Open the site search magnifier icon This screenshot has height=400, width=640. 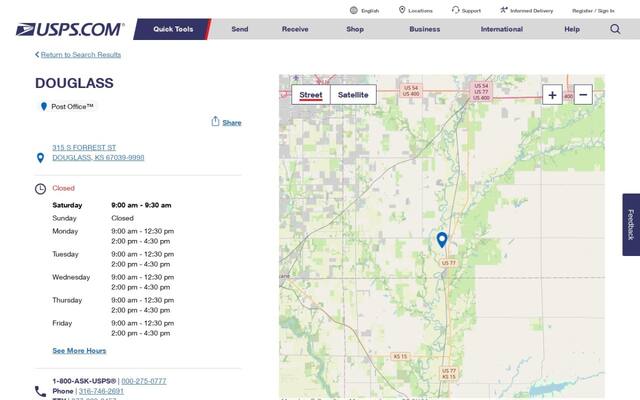(615, 29)
